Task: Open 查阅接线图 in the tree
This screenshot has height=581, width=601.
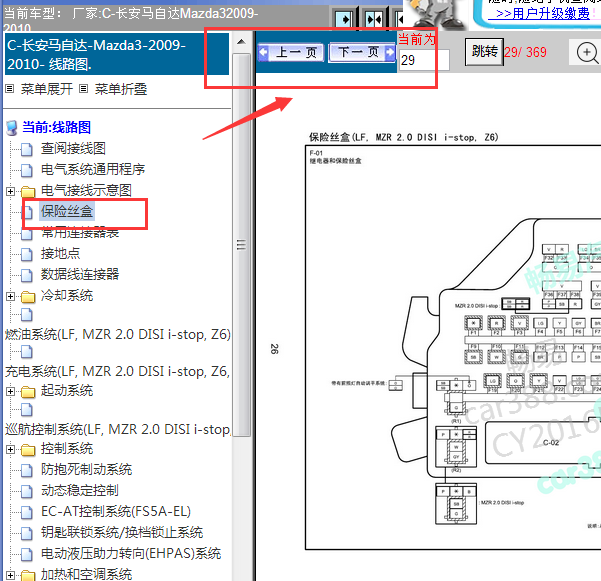Action: [x=73, y=148]
